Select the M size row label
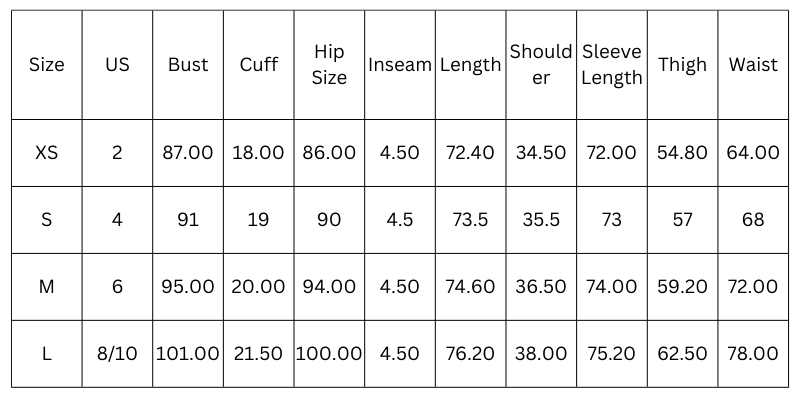 47,287
